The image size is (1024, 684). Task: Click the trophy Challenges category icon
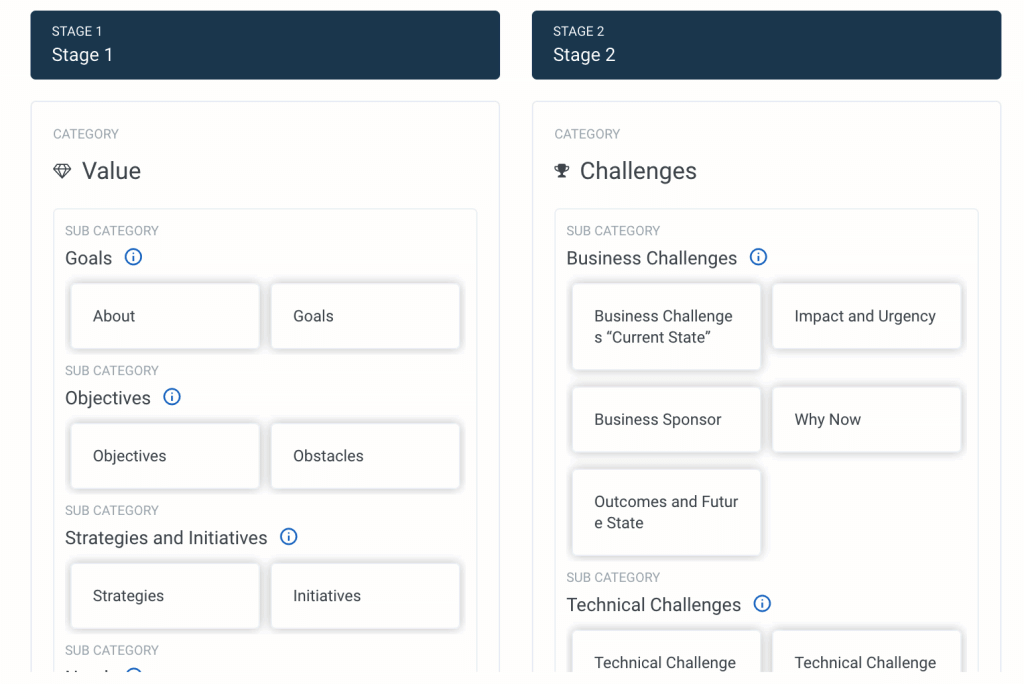562,171
